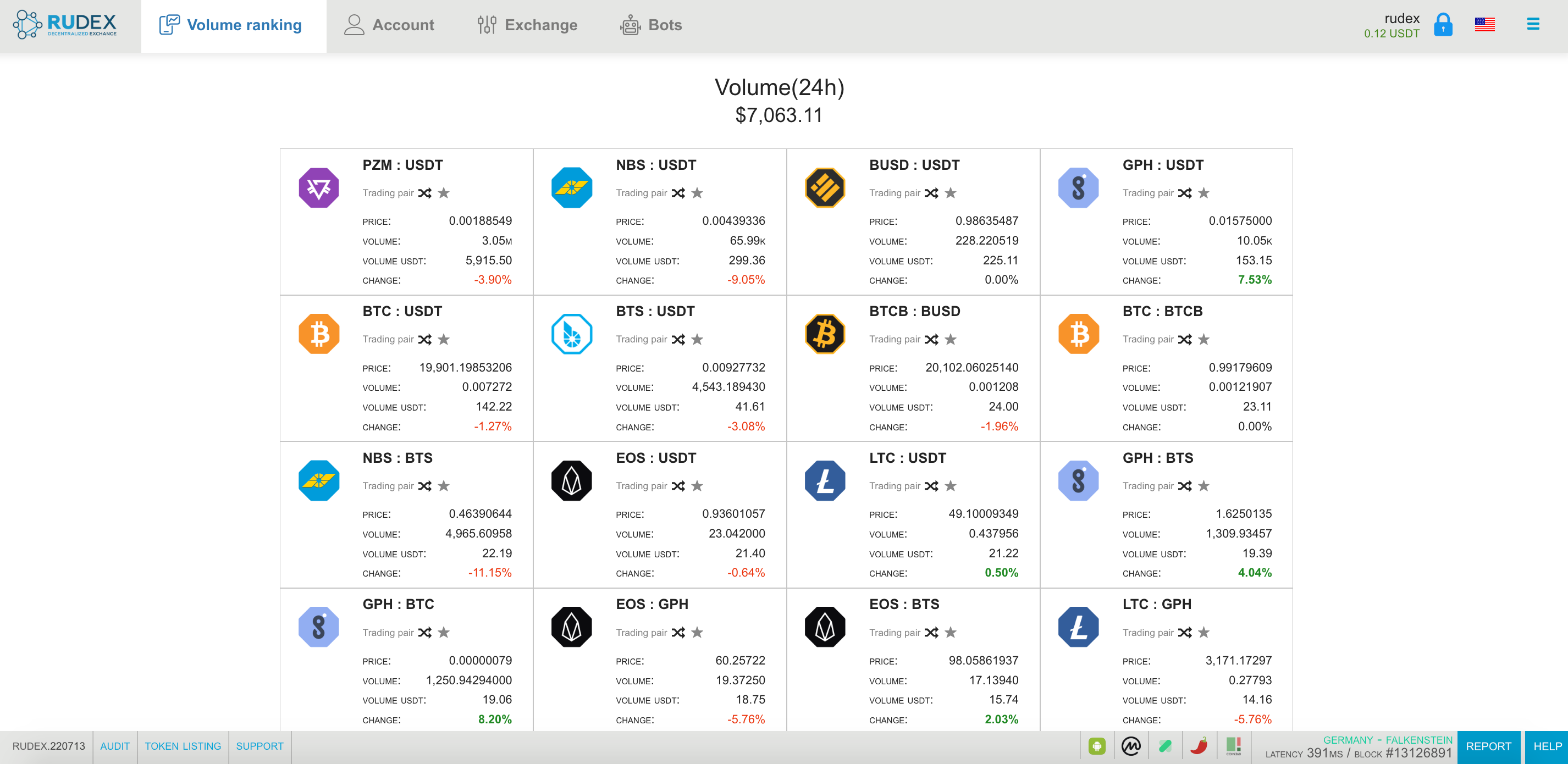Open the Germany - Falkenstein node selector

point(1387,740)
